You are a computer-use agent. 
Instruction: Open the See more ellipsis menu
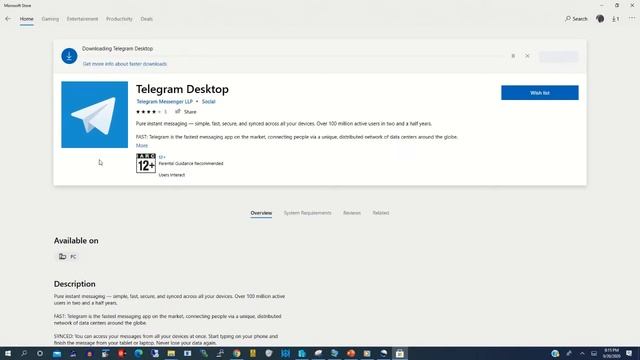[632, 19]
